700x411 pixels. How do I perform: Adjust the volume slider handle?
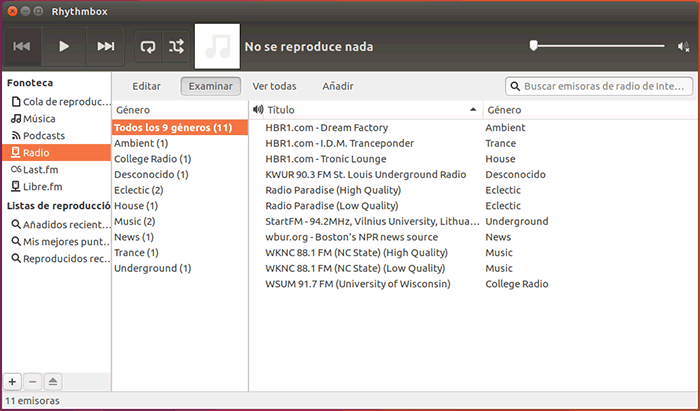point(533,46)
